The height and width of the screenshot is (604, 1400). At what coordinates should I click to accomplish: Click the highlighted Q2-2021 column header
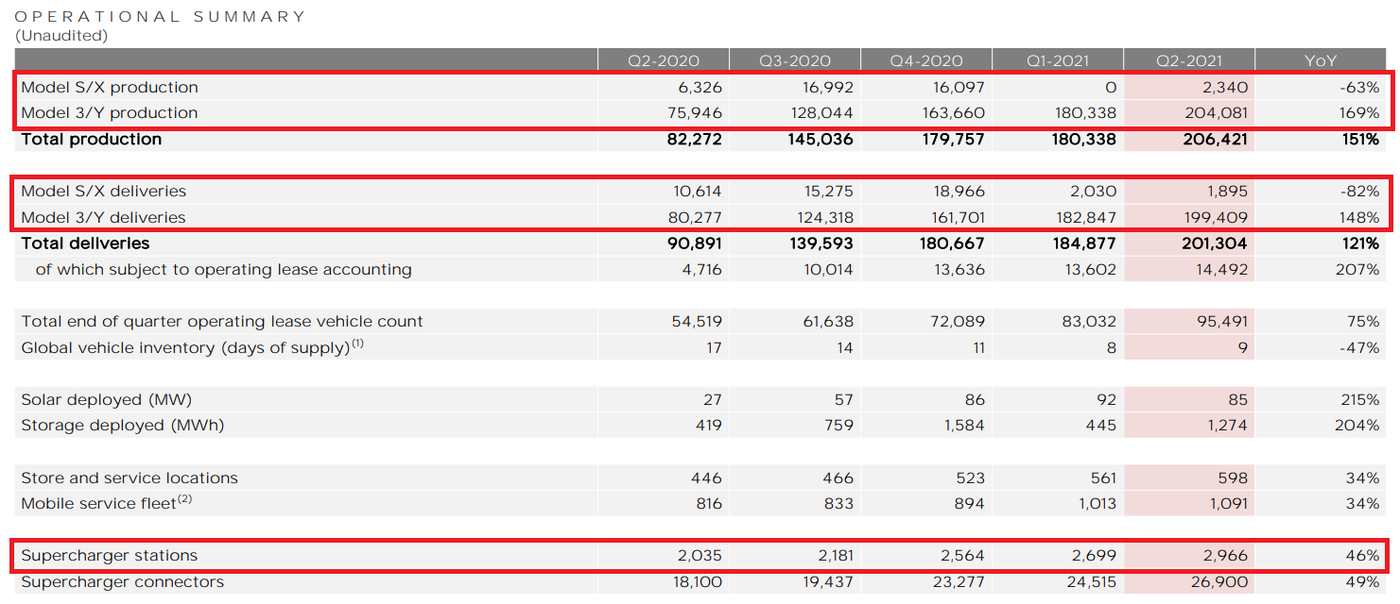(1188, 61)
